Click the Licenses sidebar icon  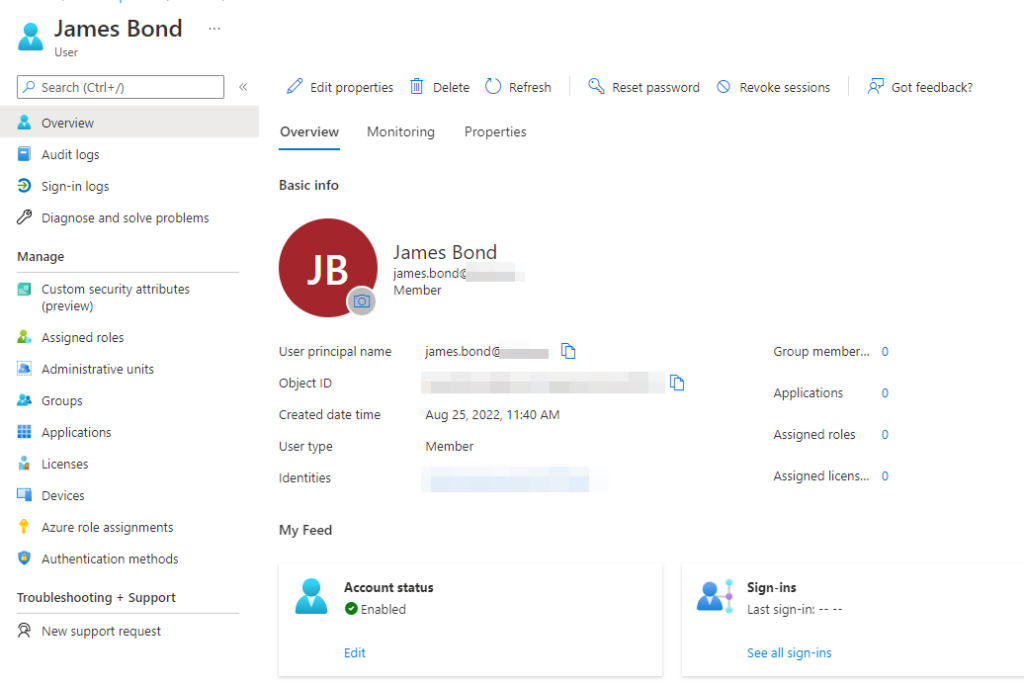(x=24, y=463)
